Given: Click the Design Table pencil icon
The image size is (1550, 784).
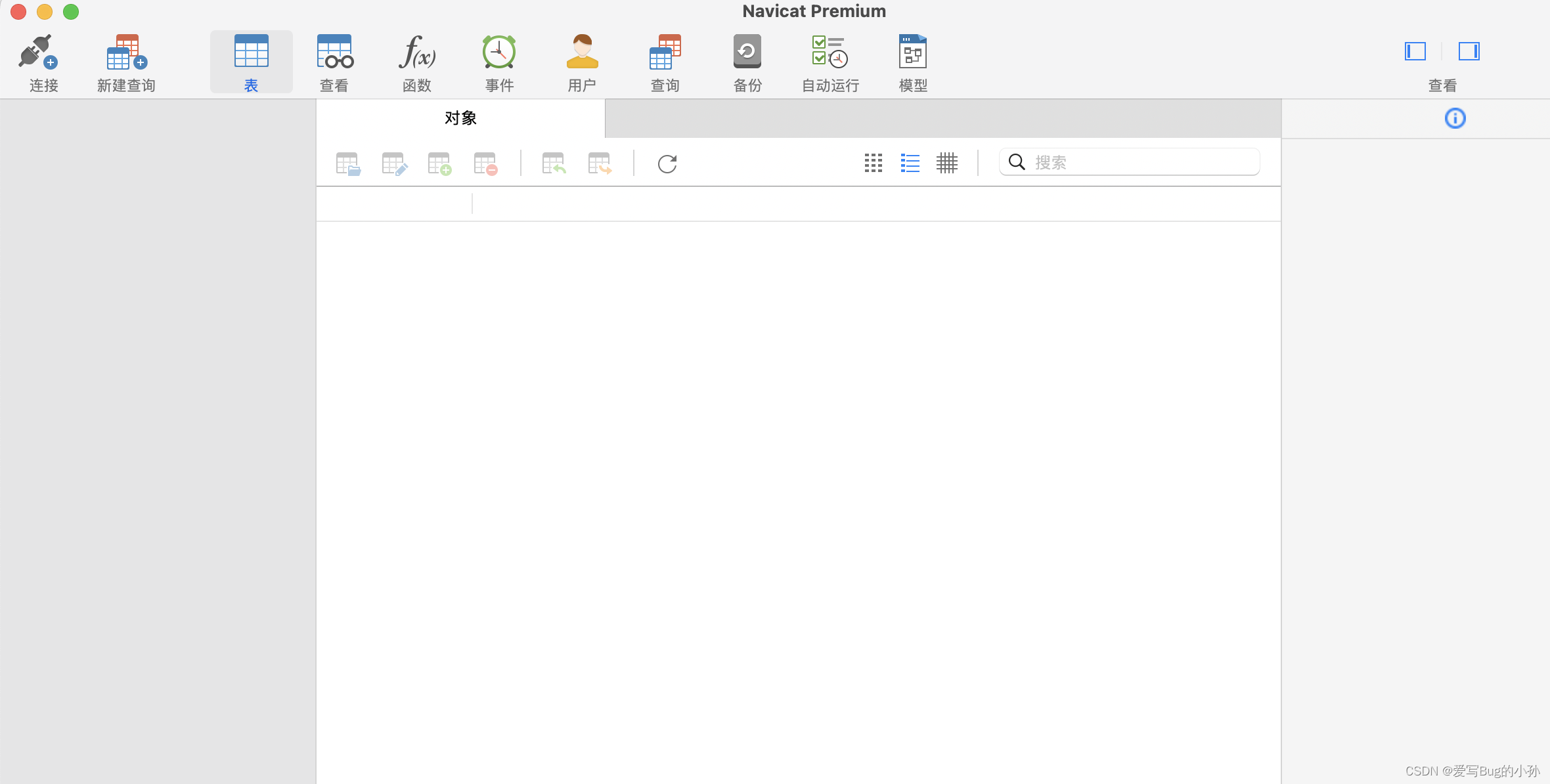Looking at the screenshot, I should coord(394,163).
